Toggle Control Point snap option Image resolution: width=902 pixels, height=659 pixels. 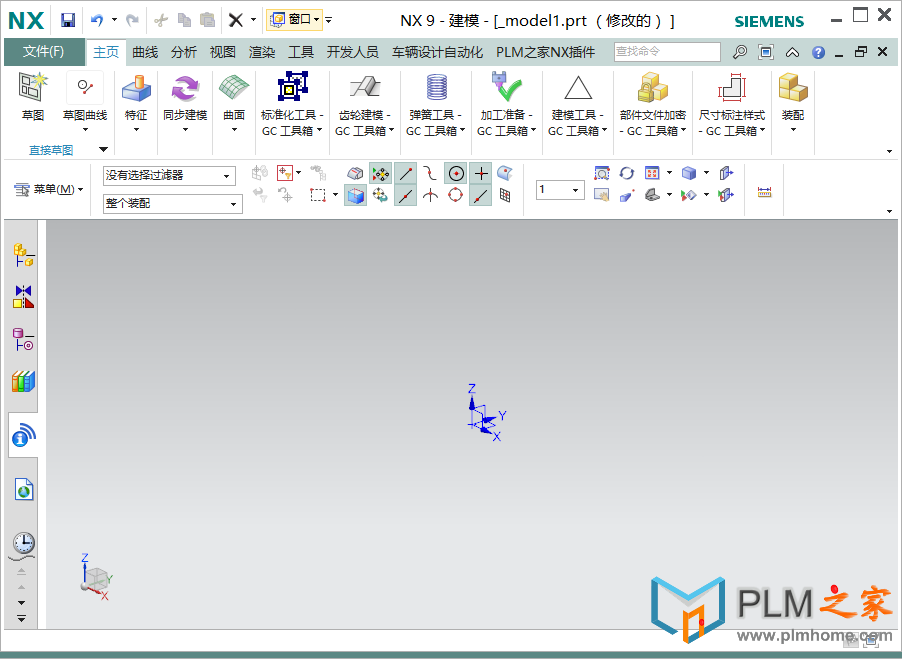tap(431, 174)
